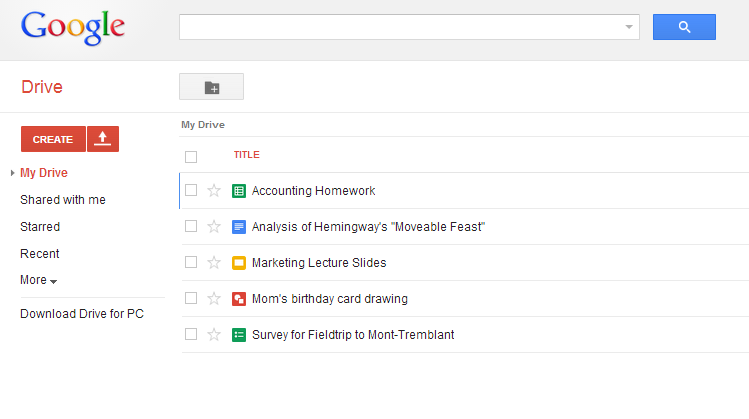Click the upload arrow button
749x419 pixels.
coord(103,139)
